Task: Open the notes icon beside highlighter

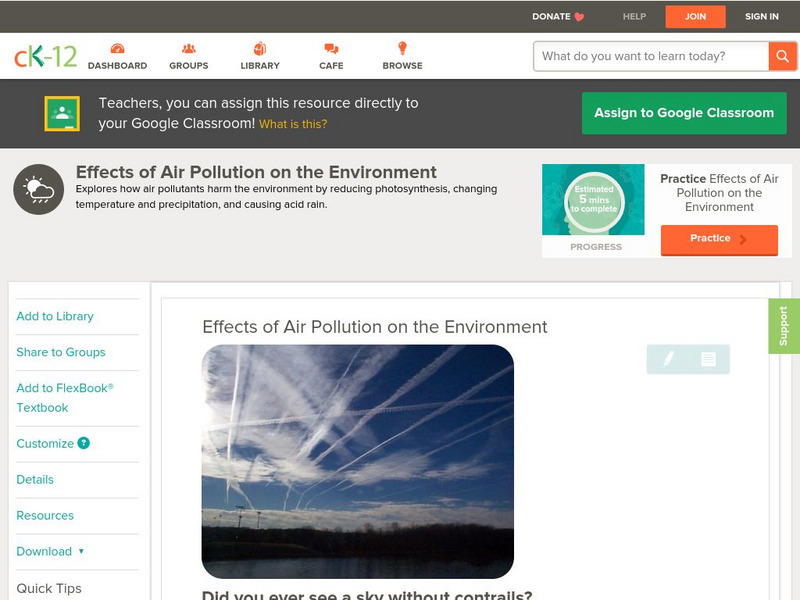Action: click(708, 359)
